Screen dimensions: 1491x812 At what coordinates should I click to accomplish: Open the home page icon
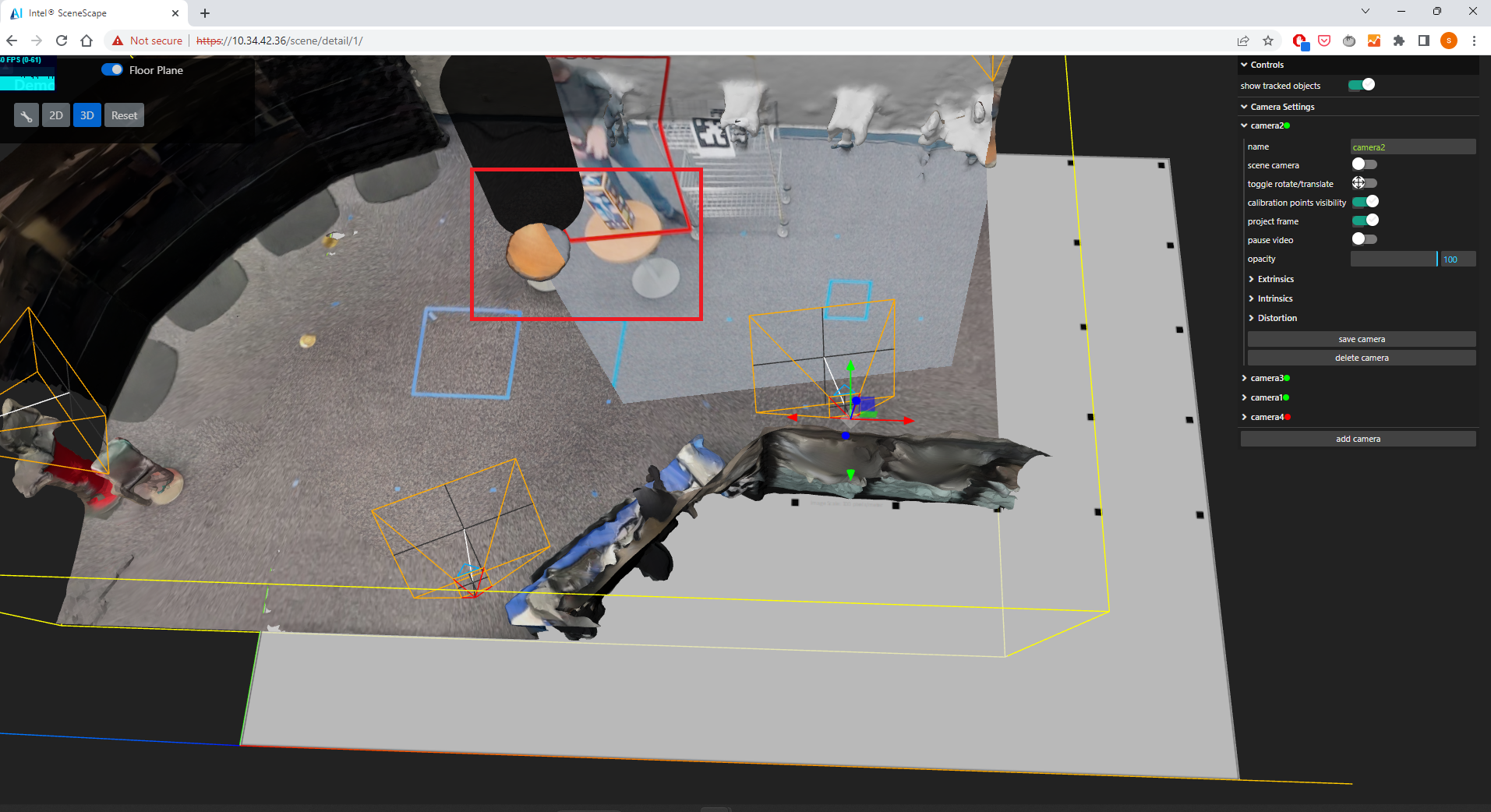(87, 41)
